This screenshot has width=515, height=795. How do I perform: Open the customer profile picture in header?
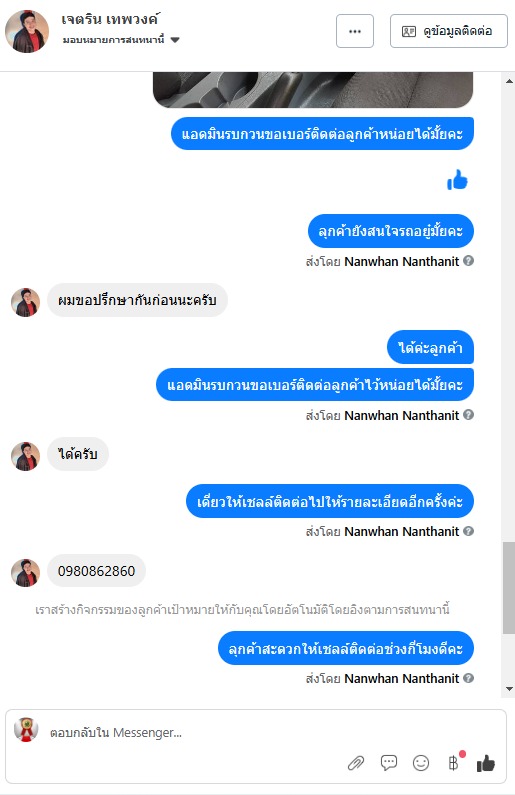click(27, 31)
